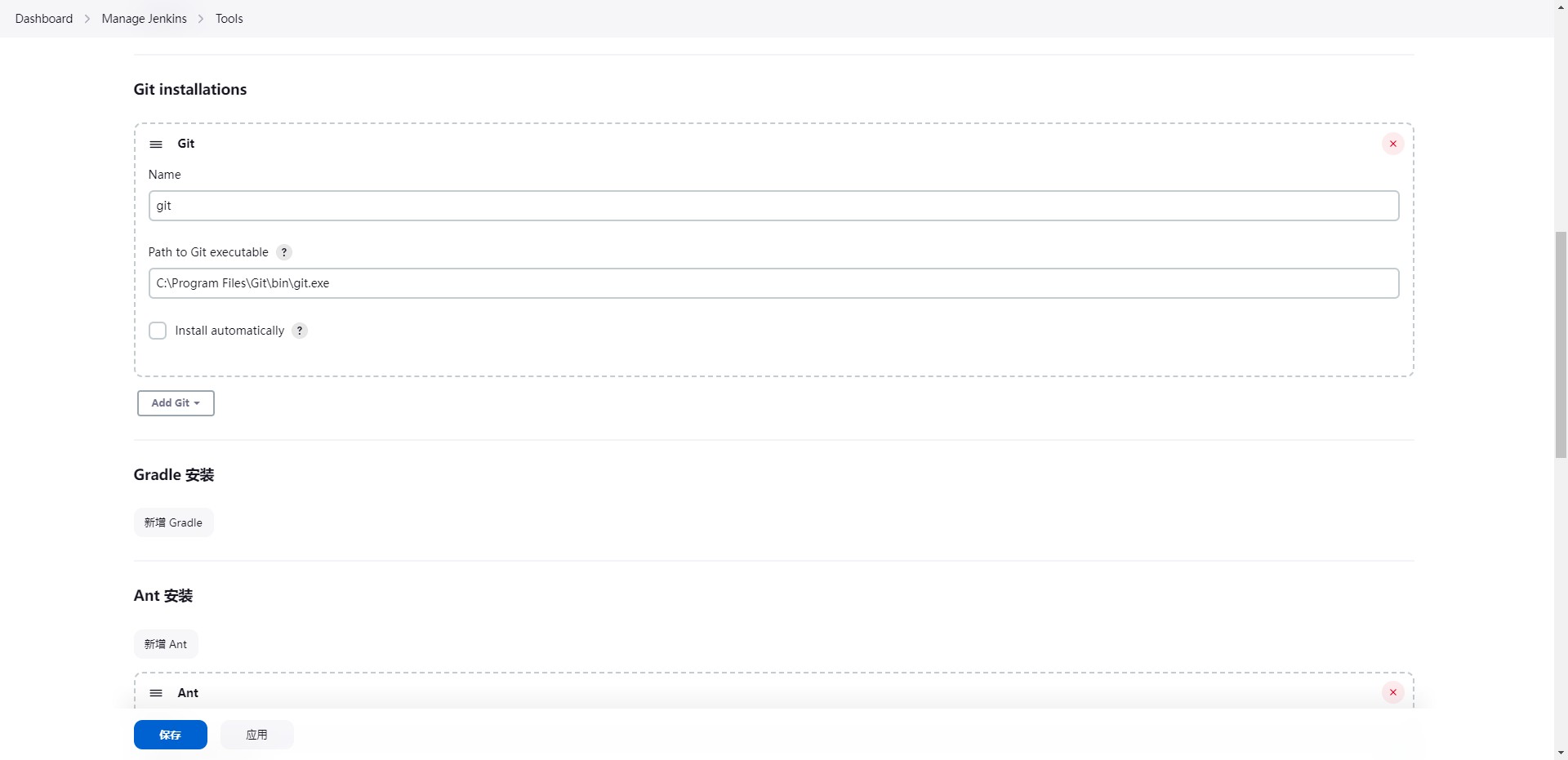Enable the Install automatically checkbox
This screenshot has width=1568, height=760.
158,331
